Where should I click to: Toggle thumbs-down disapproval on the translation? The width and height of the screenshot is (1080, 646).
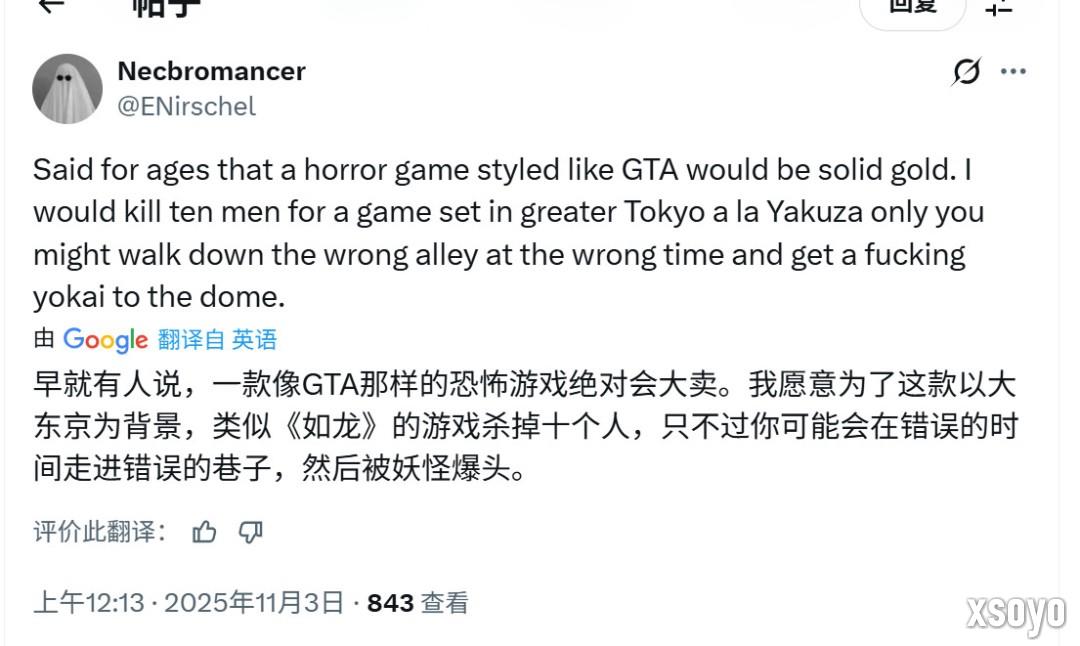coord(249,533)
